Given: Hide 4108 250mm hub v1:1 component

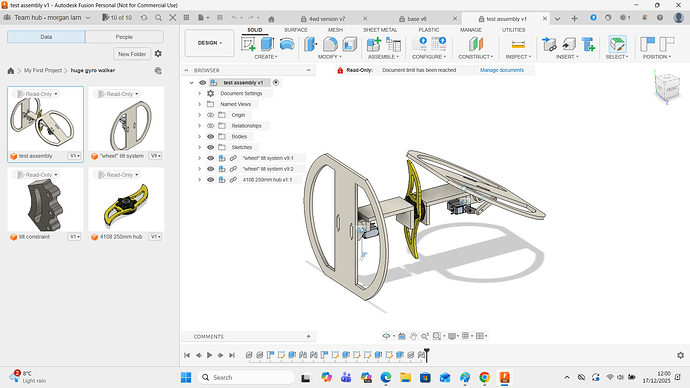Looking at the screenshot, I should pos(211,179).
